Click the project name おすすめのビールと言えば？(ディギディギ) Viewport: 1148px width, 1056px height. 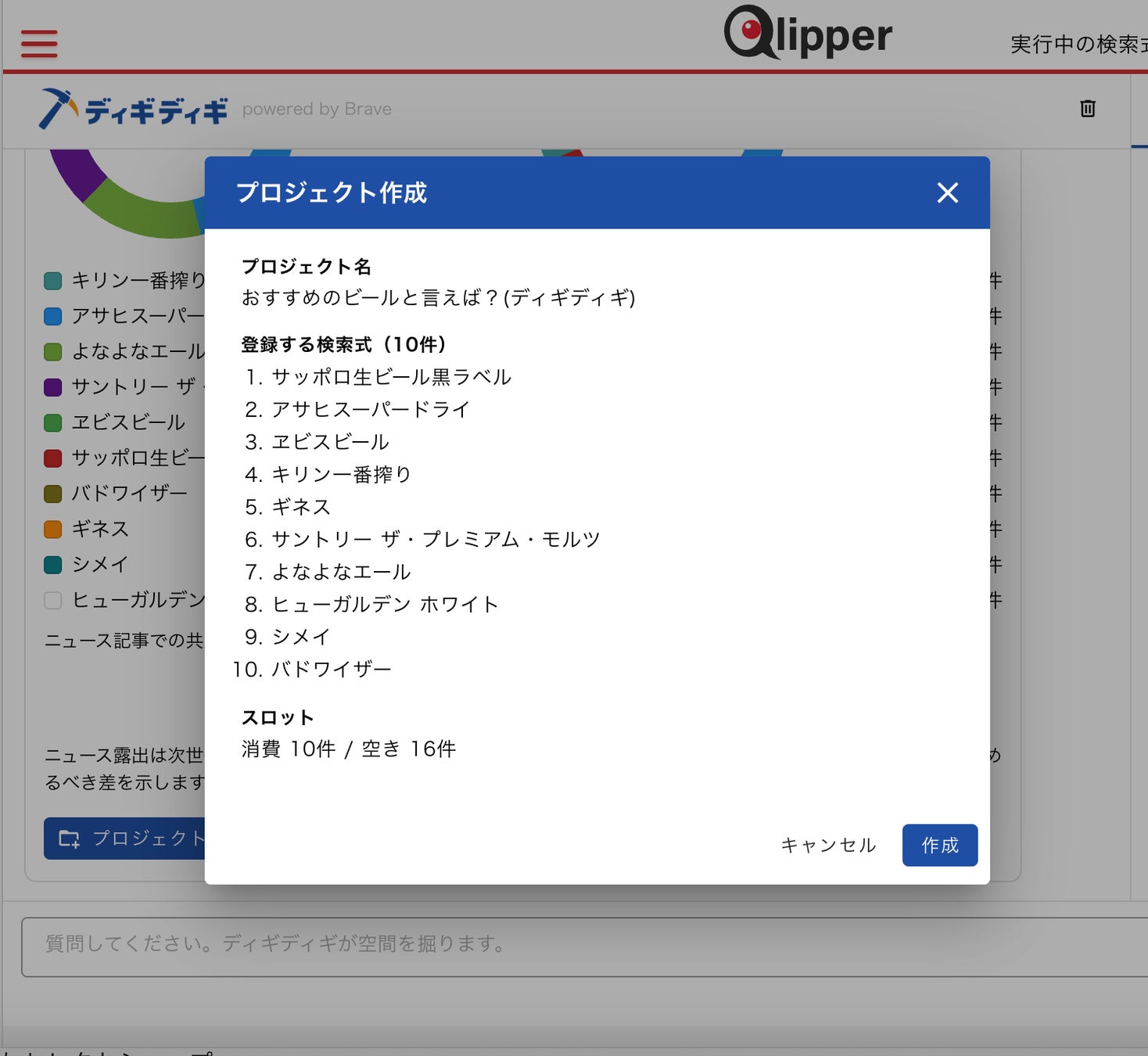tap(438, 297)
